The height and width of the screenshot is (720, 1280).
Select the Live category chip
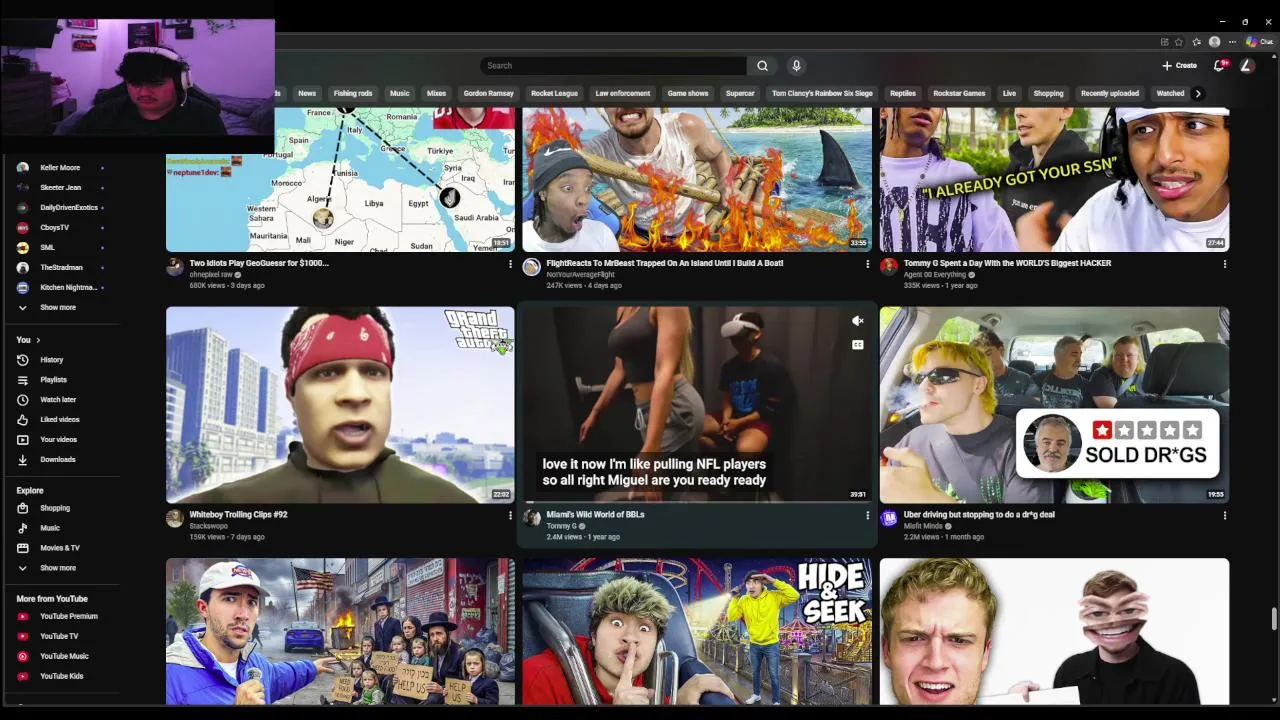click(1009, 93)
